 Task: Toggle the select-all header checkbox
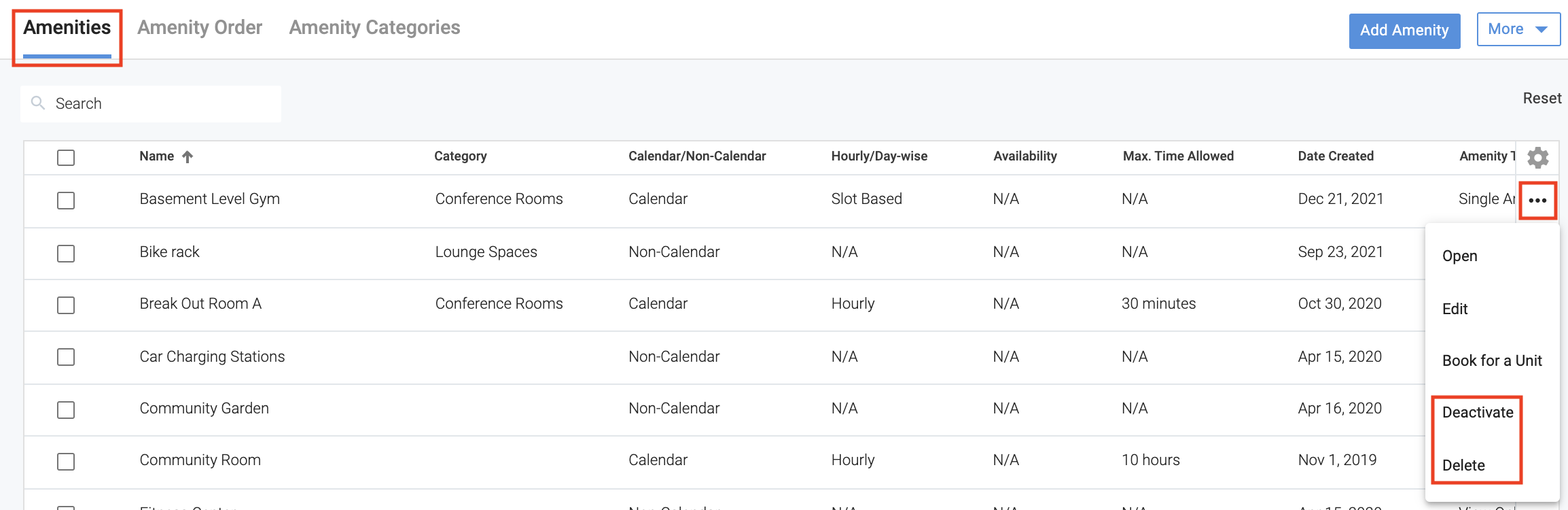[66, 158]
